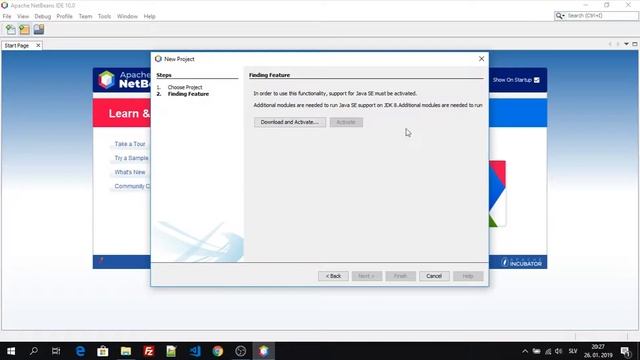Close New Project dialog with X
Screen dimensions: 640x360
(482, 59)
